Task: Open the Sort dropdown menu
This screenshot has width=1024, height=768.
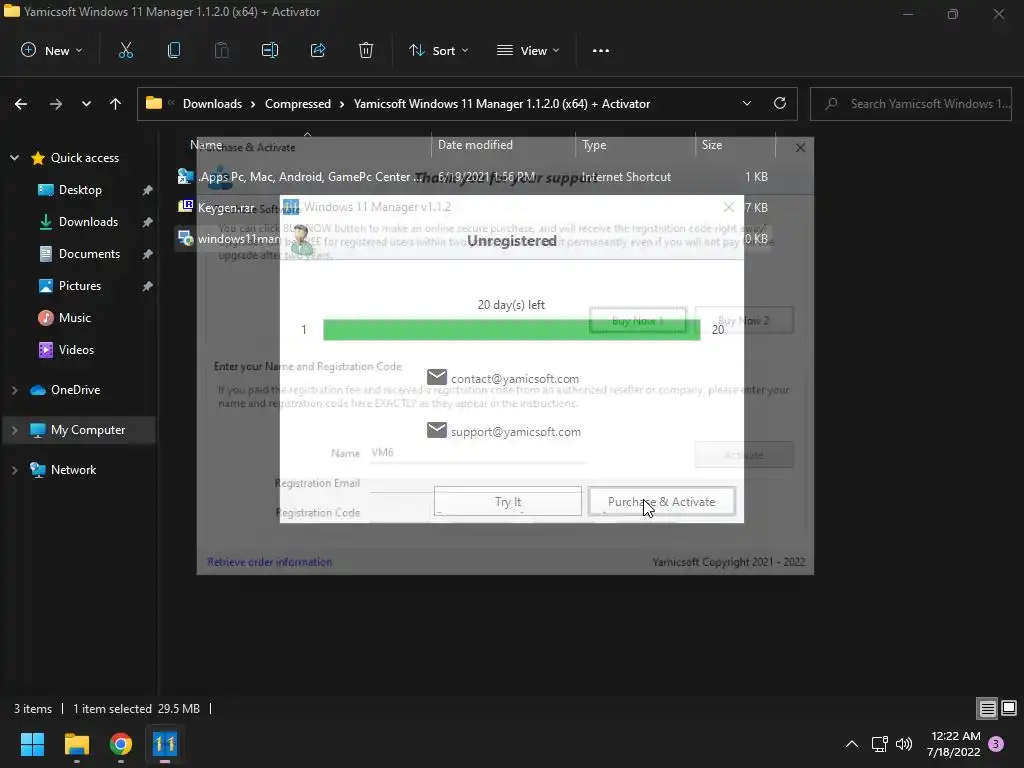Action: pyautogui.click(x=438, y=50)
